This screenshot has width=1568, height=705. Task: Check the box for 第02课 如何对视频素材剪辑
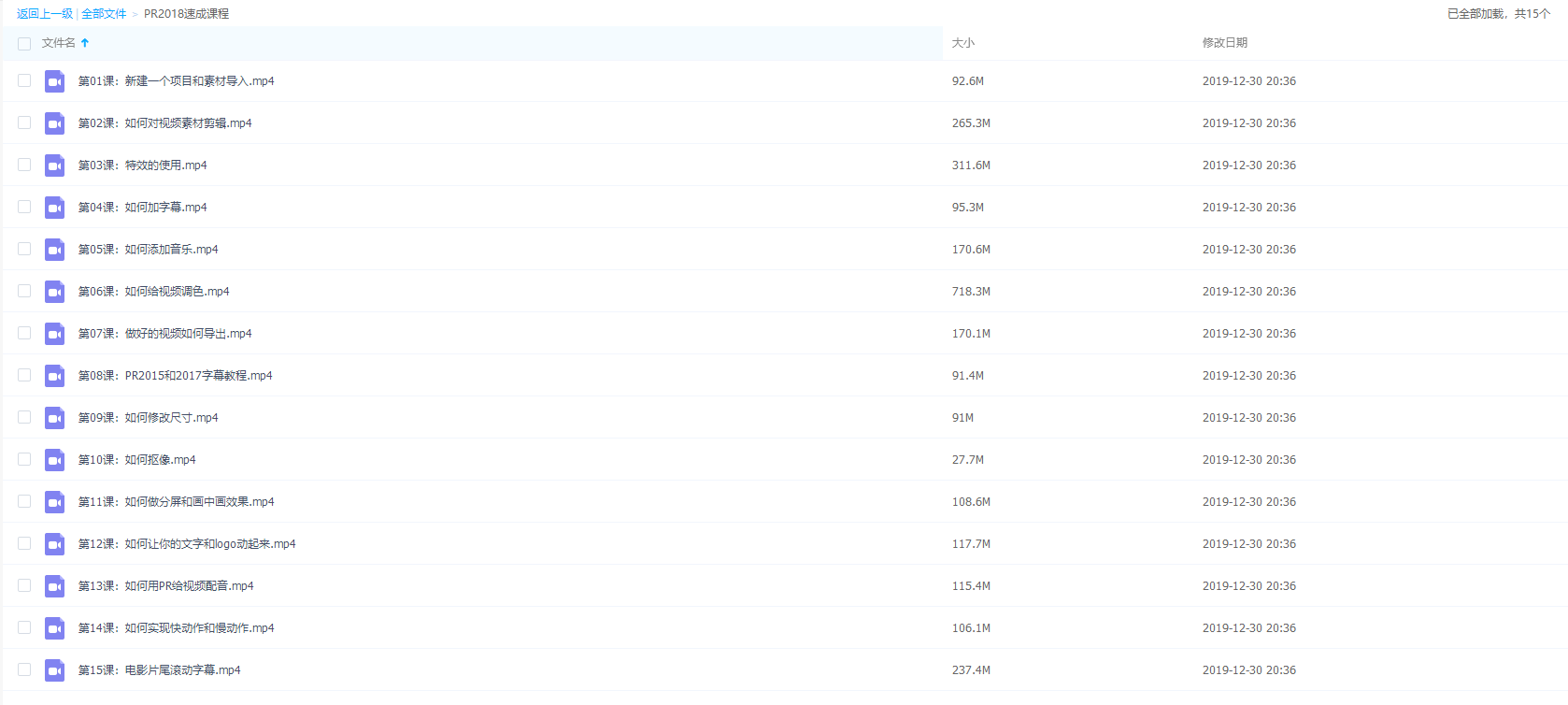[24, 123]
